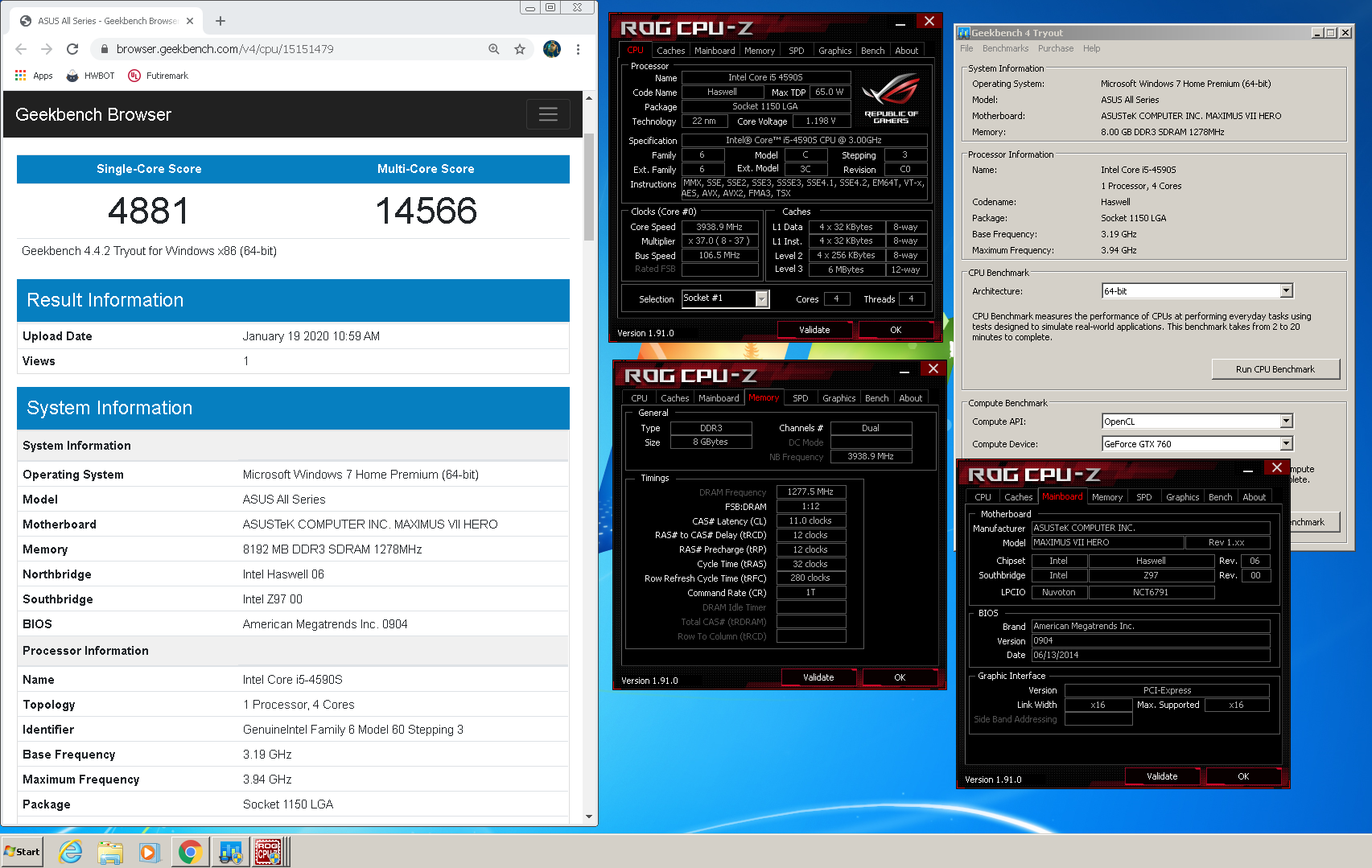Click the webpage scrollbar up arrow
The image size is (1372, 868).
click(589, 98)
